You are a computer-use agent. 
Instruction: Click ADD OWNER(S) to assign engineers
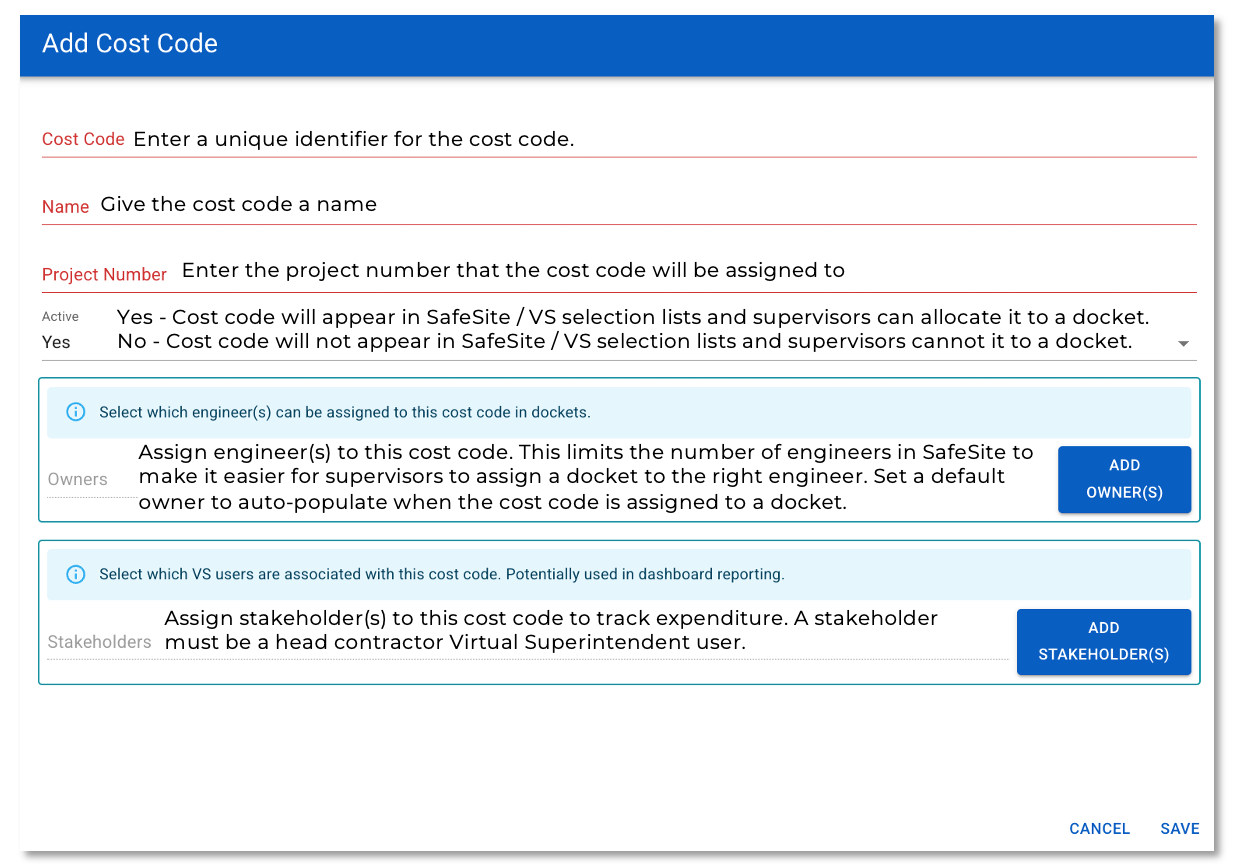[x=1124, y=480]
